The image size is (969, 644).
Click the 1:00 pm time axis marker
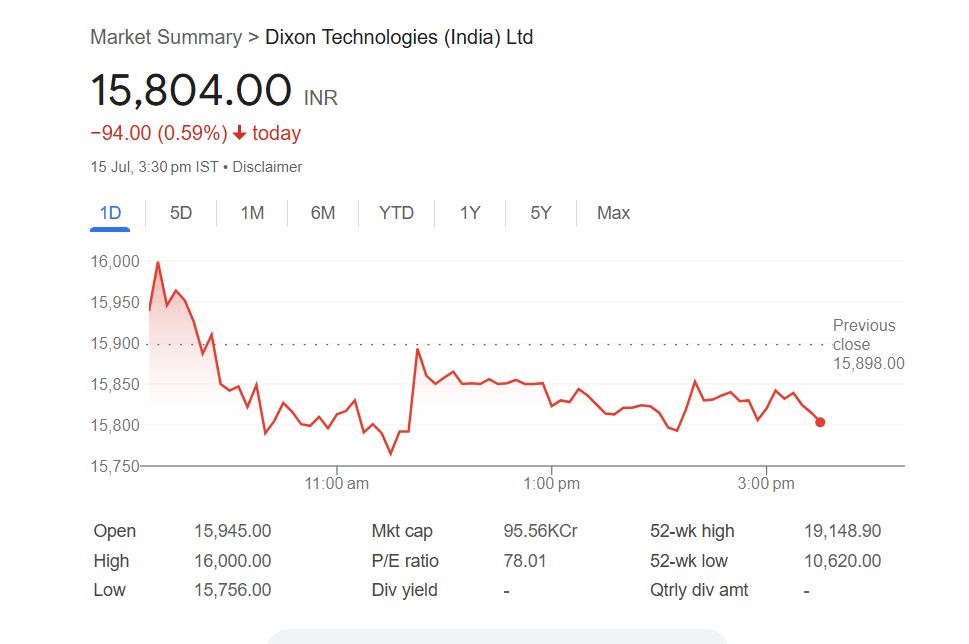pos(552,484)
